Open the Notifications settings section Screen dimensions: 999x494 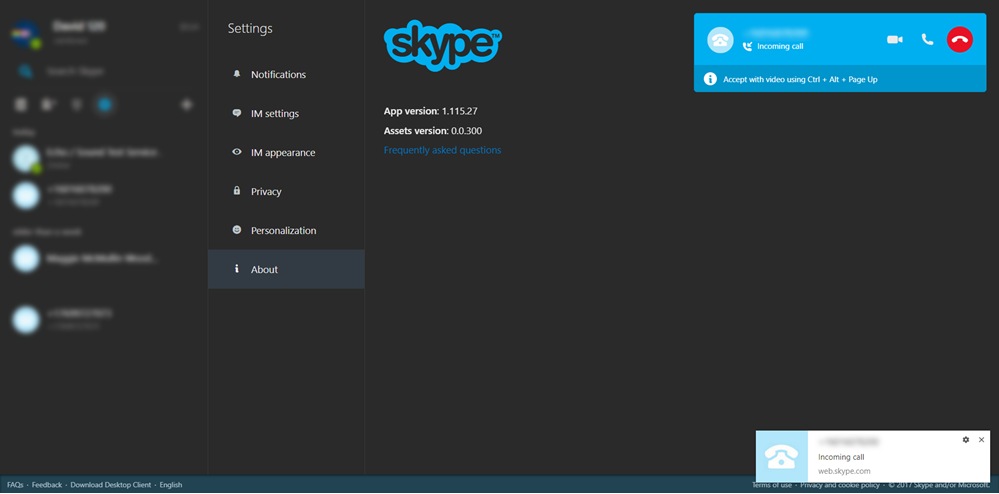[286, 75]
